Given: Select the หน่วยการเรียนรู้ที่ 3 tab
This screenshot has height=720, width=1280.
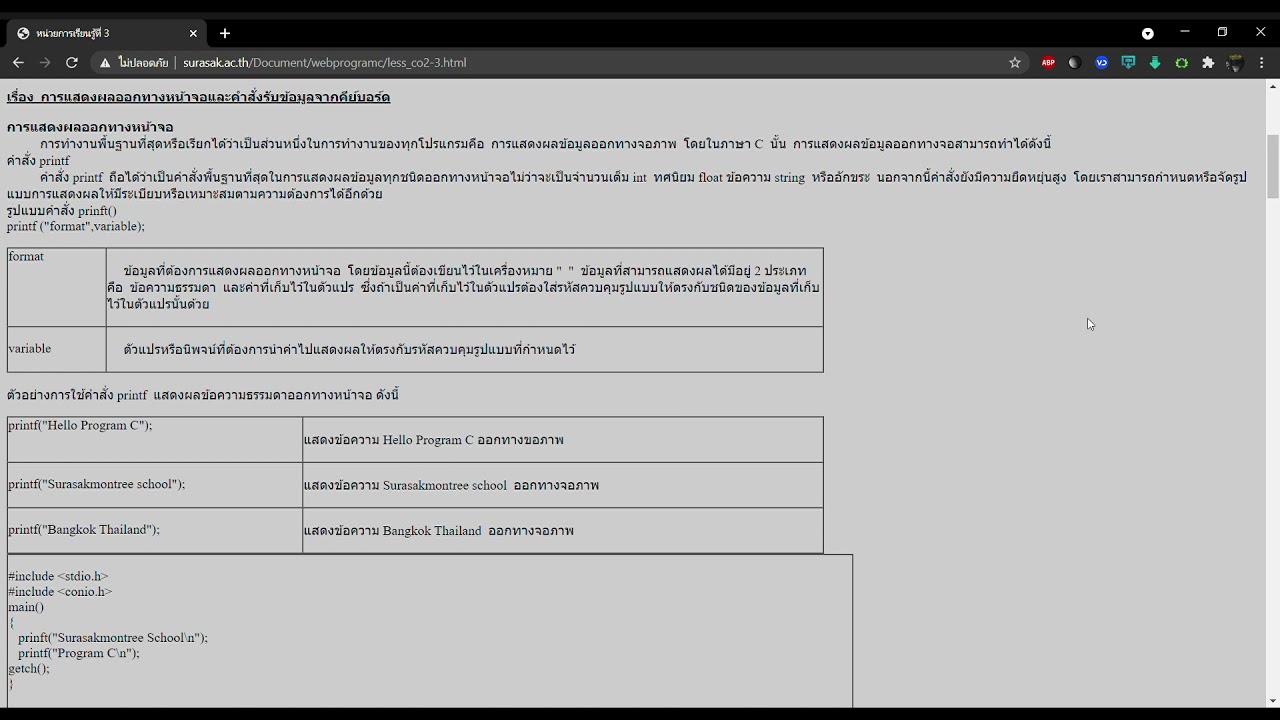Looking at the screenshot, I should point(108,33).
